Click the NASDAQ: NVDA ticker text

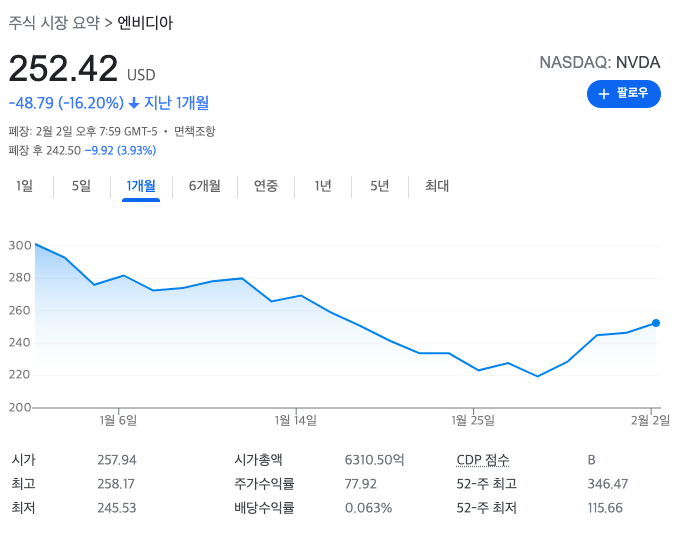pos(600,62)
